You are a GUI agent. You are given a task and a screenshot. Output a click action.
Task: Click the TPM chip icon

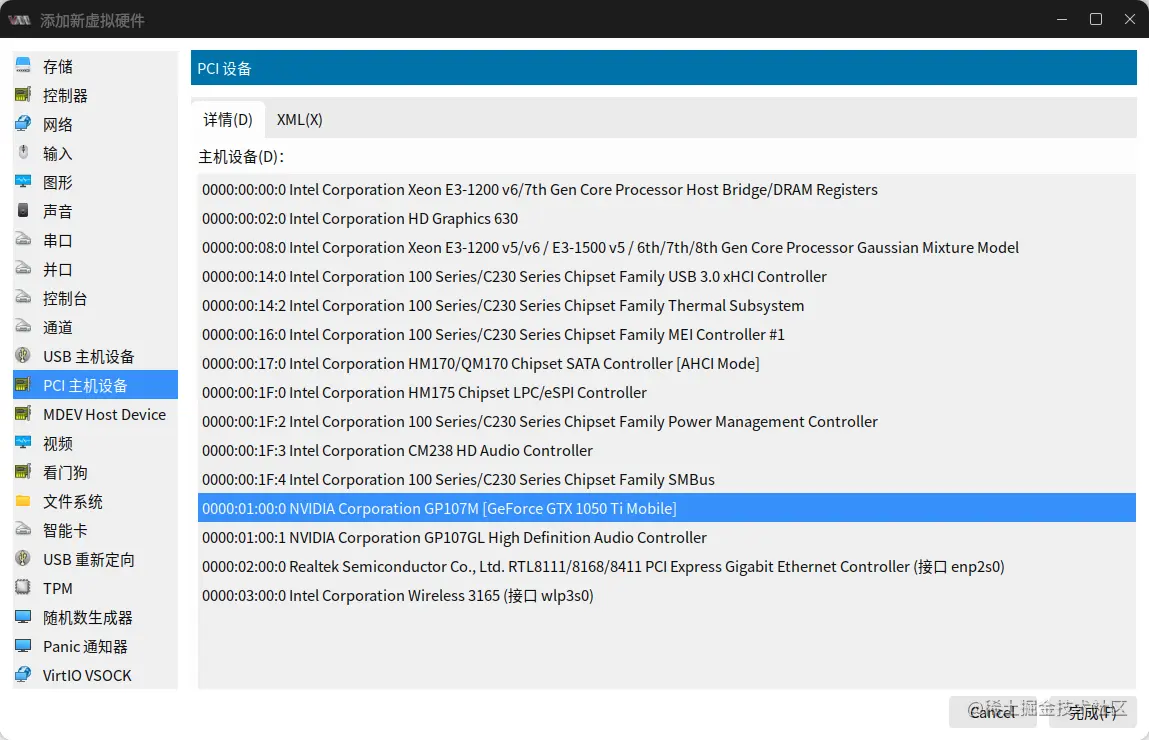click(23, 588)
